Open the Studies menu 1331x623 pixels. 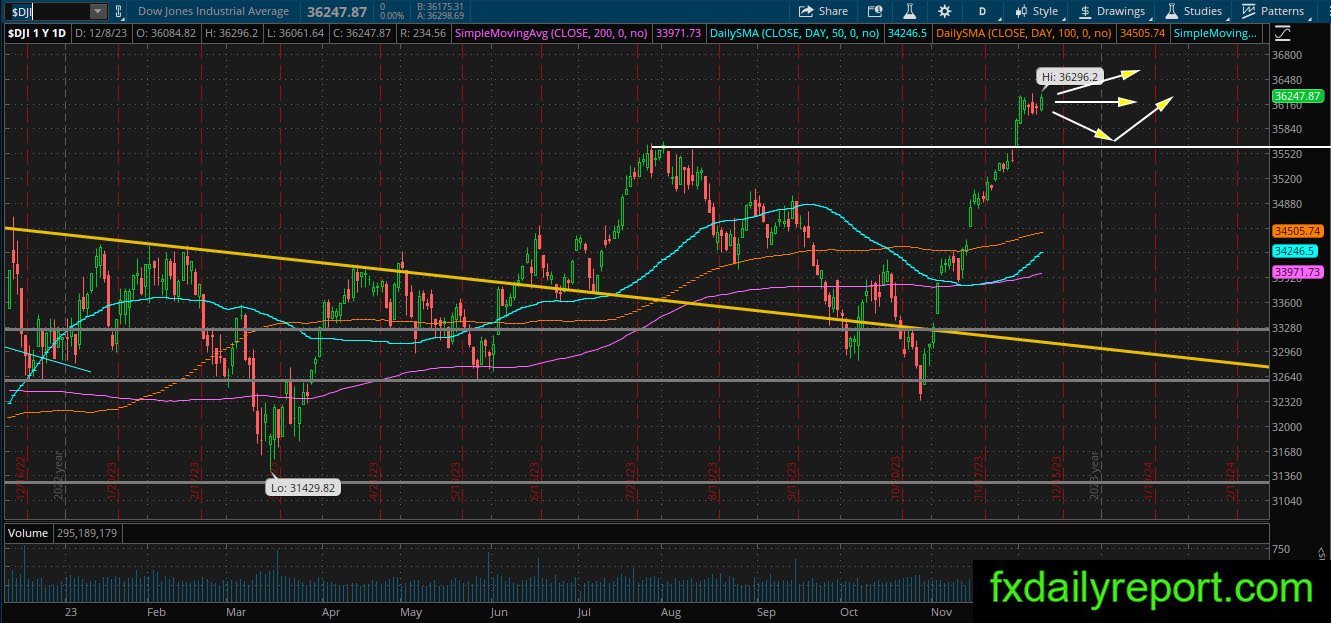pos(1194,11)
